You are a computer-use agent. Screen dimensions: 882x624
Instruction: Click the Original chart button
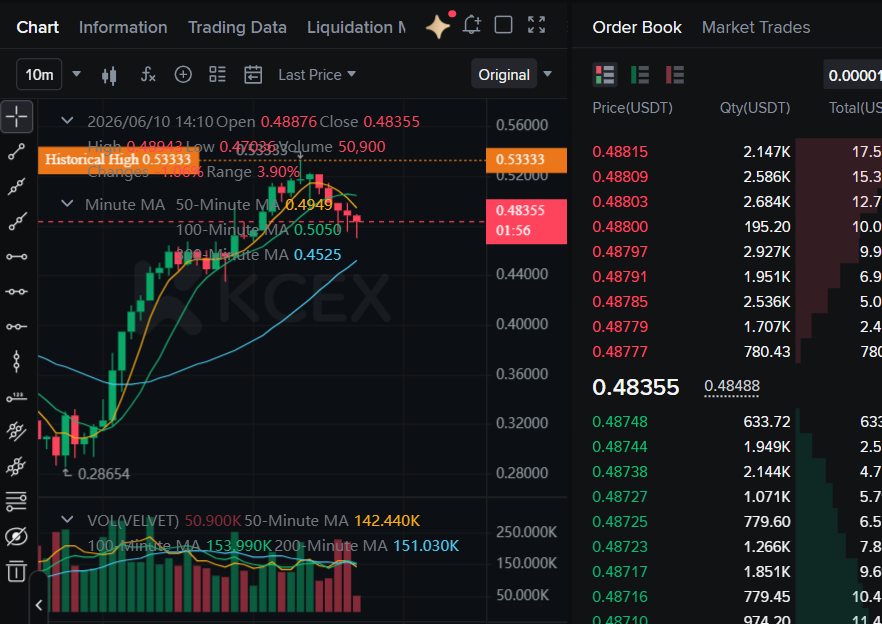[x=504, y=74]
